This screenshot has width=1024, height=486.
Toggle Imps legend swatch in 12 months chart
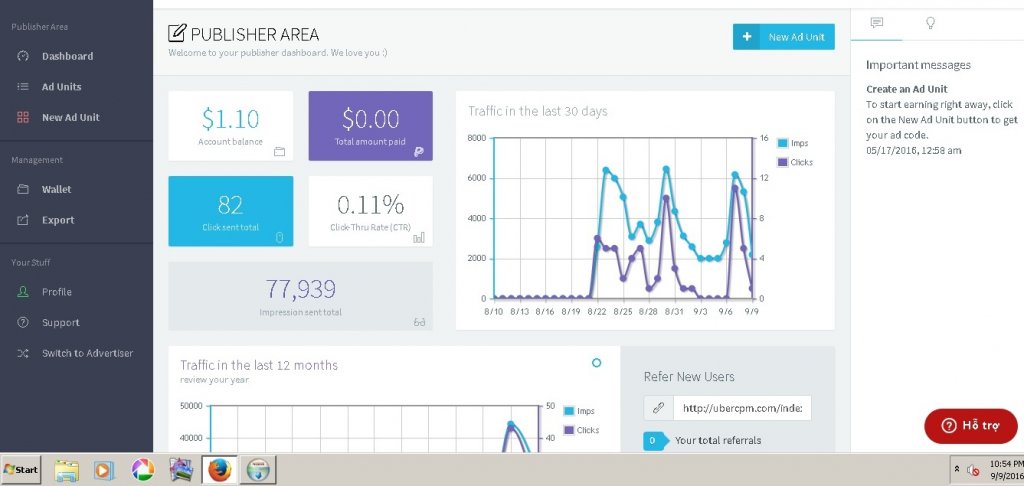(x=568, y=411)
